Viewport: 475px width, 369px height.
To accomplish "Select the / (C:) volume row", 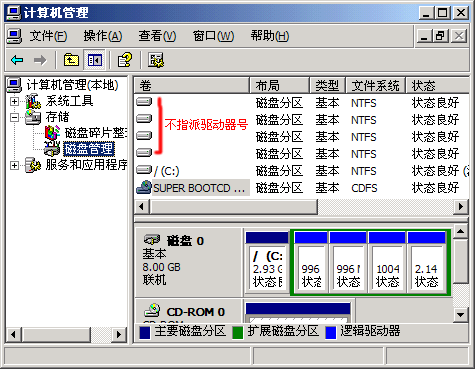I will coord(302,171).
